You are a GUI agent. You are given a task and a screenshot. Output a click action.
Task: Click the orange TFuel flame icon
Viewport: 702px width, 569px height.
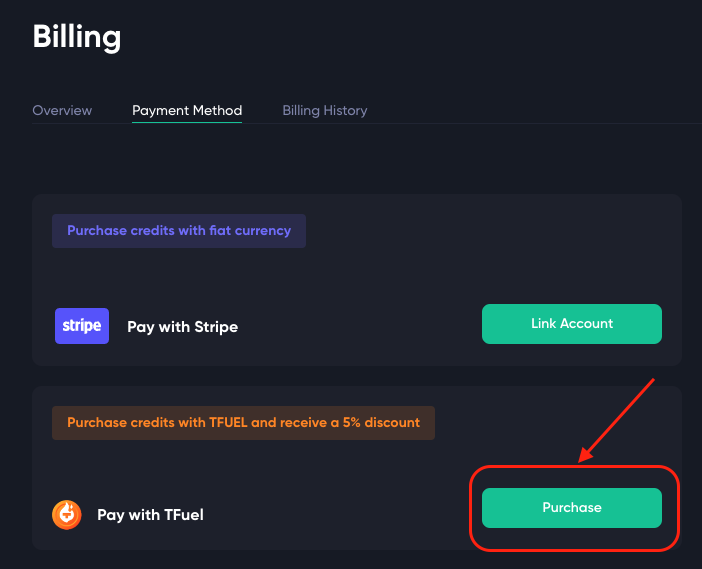(x=67, y=515)
